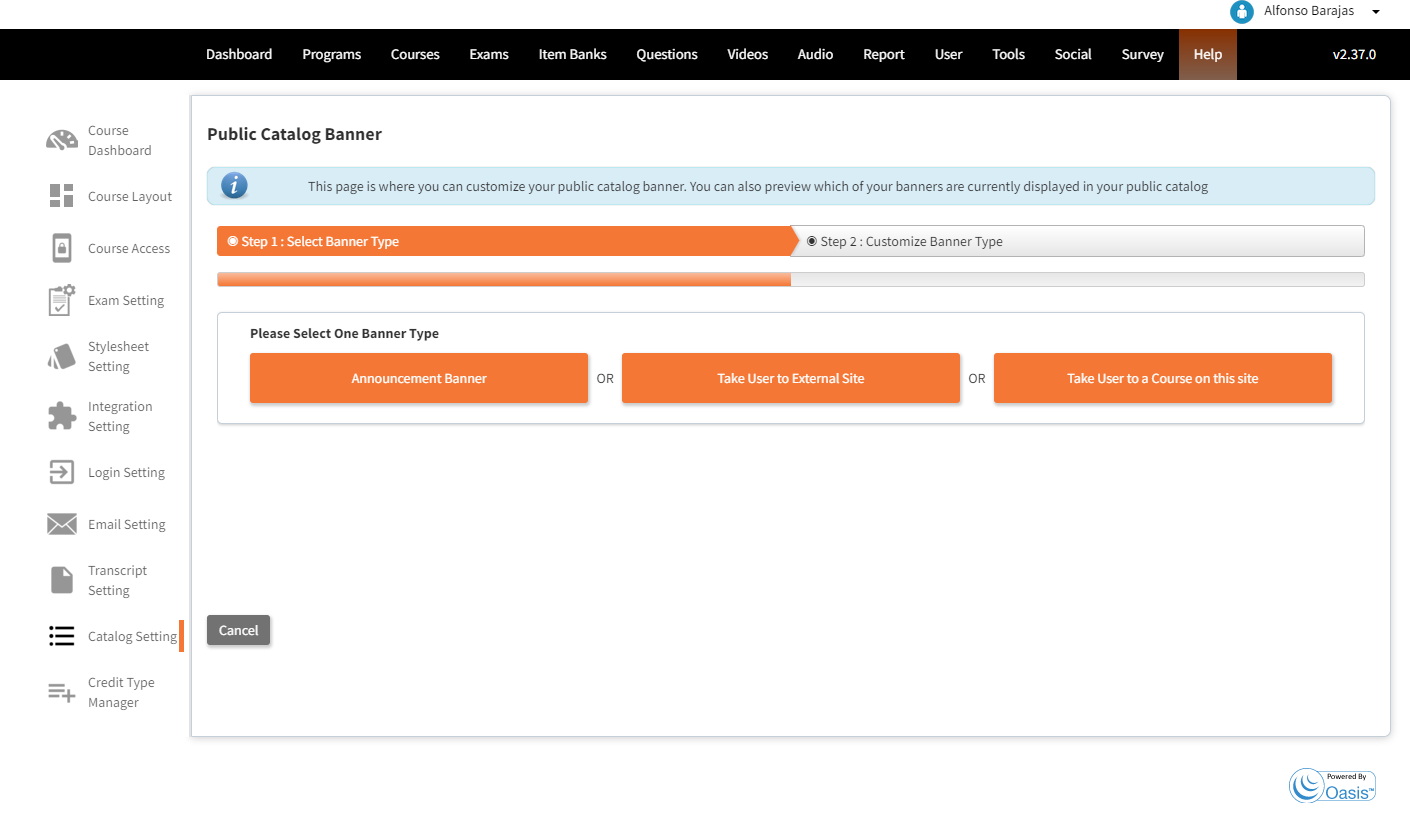1410x832 pixels.
Task: Click the Credit Type Manager icon
Action: click(x=60, y=691)
